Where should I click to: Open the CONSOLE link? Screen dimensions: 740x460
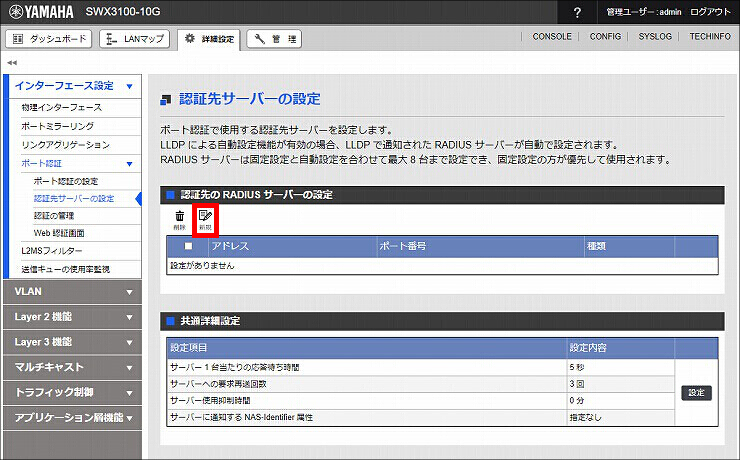(552, 36)
